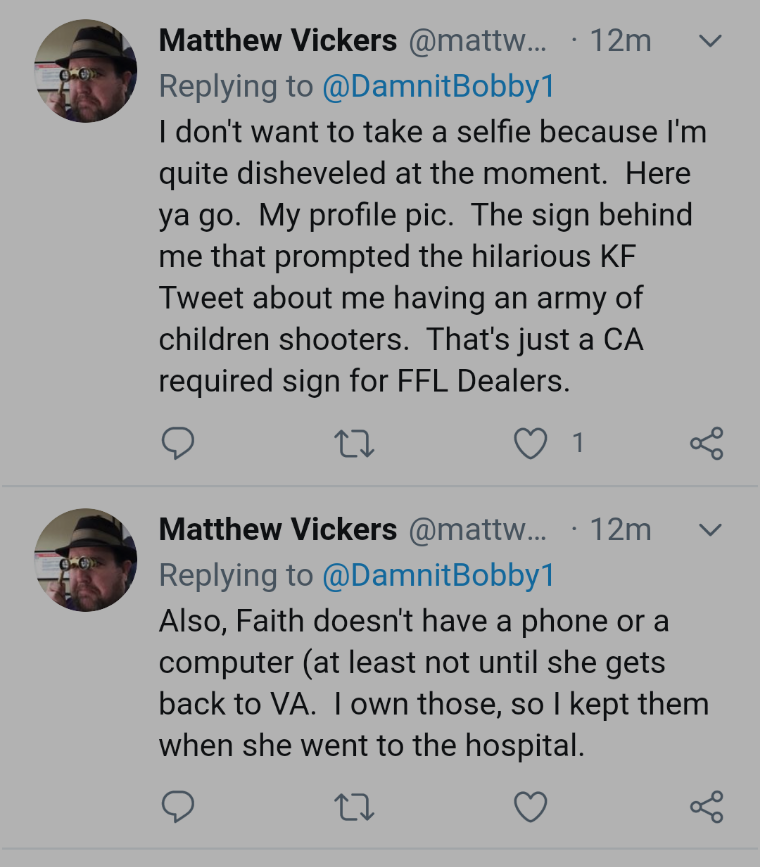Open Matthew Vickers name on the second tweet

coord(278,529)
